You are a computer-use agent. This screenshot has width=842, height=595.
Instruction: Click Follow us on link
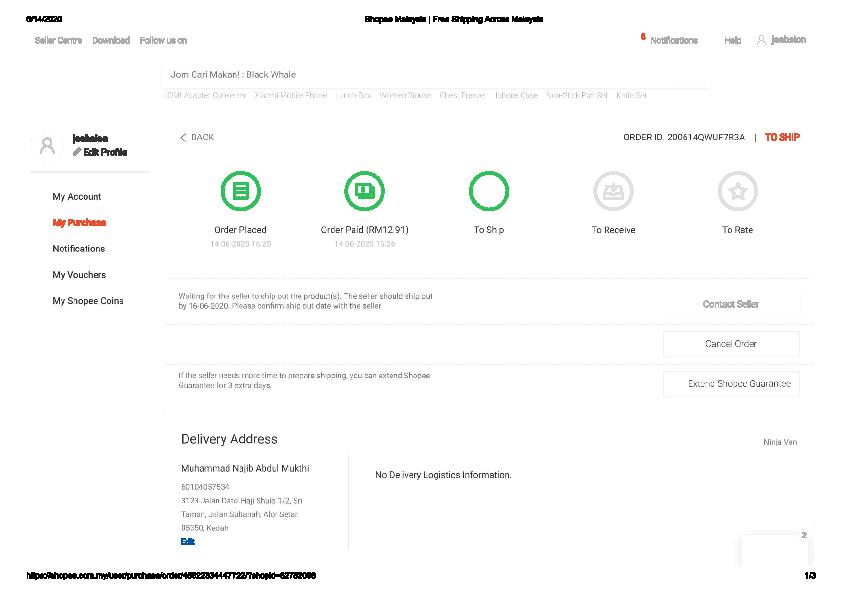[163, 40]
